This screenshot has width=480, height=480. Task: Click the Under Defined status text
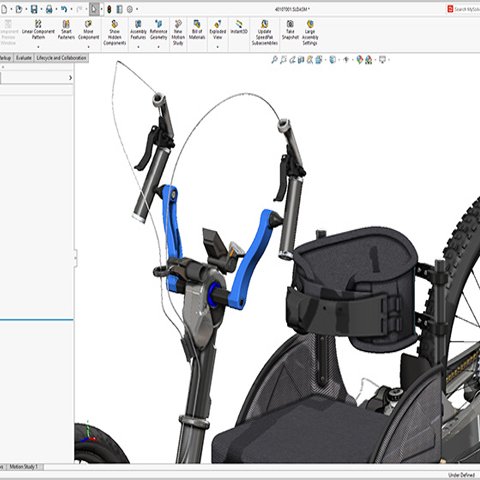tap(461, 475)
